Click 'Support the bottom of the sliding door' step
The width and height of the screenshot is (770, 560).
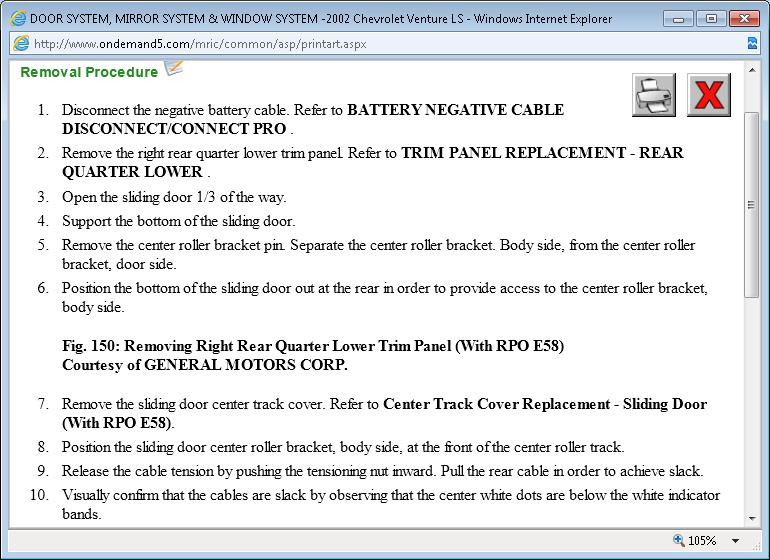179,221
